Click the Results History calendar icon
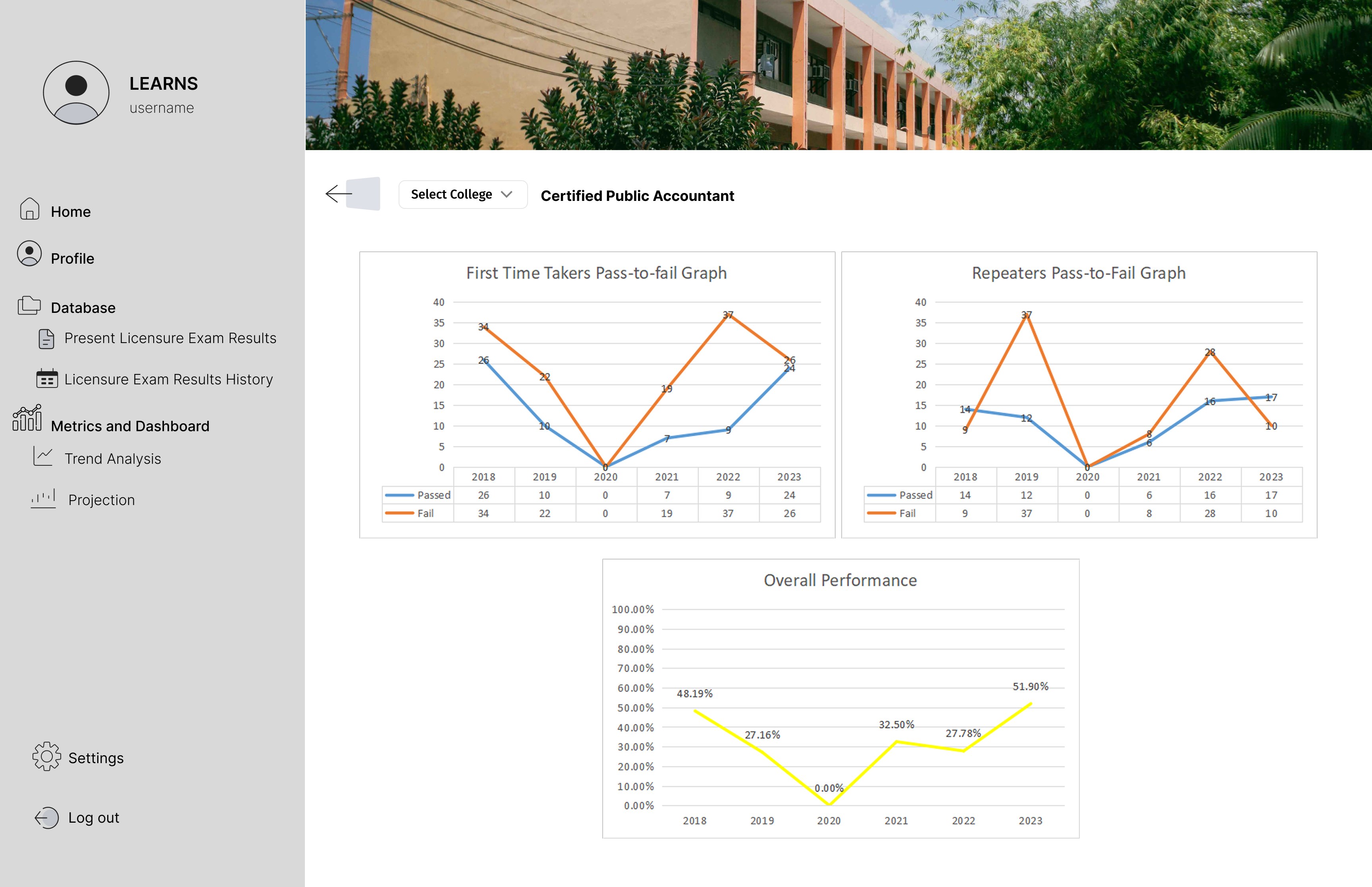The height and width of the screenshot is (887, 1372). (46, 378)
